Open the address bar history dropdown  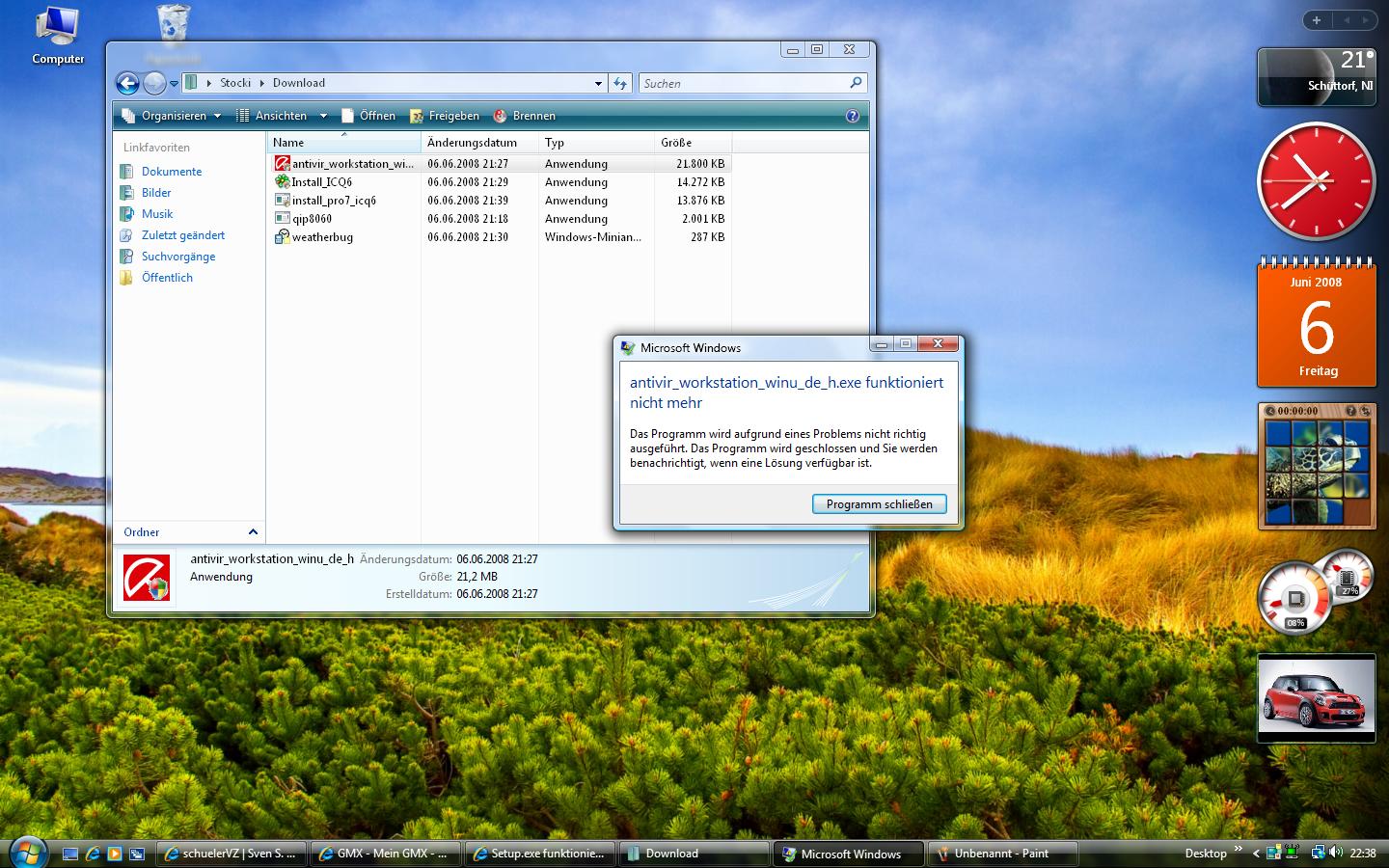pos(598,84)
